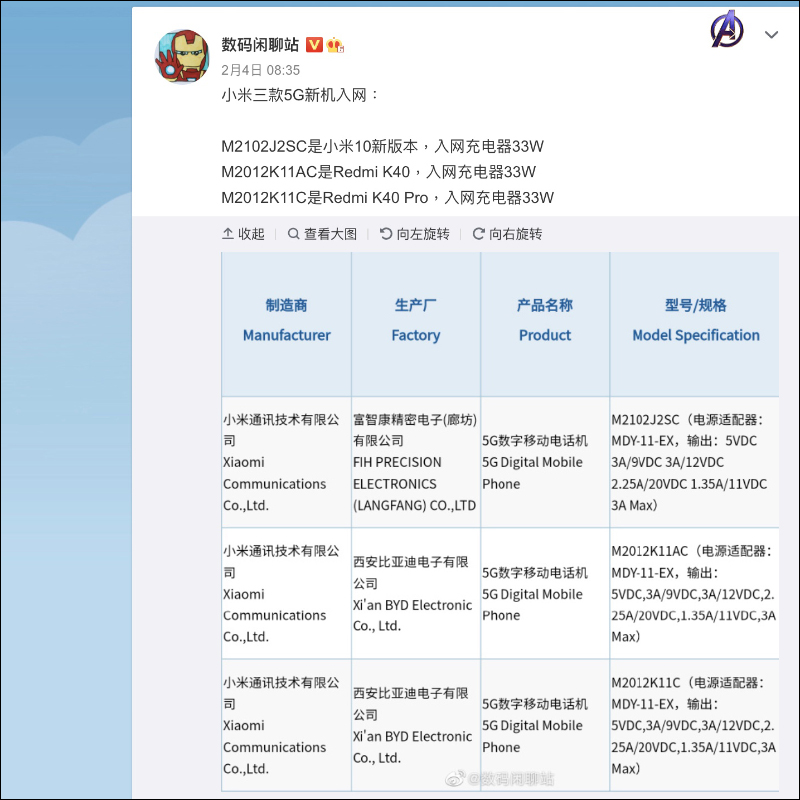Click the Manufacturer table header
This screenshot has width=800, height=800.
286,324
